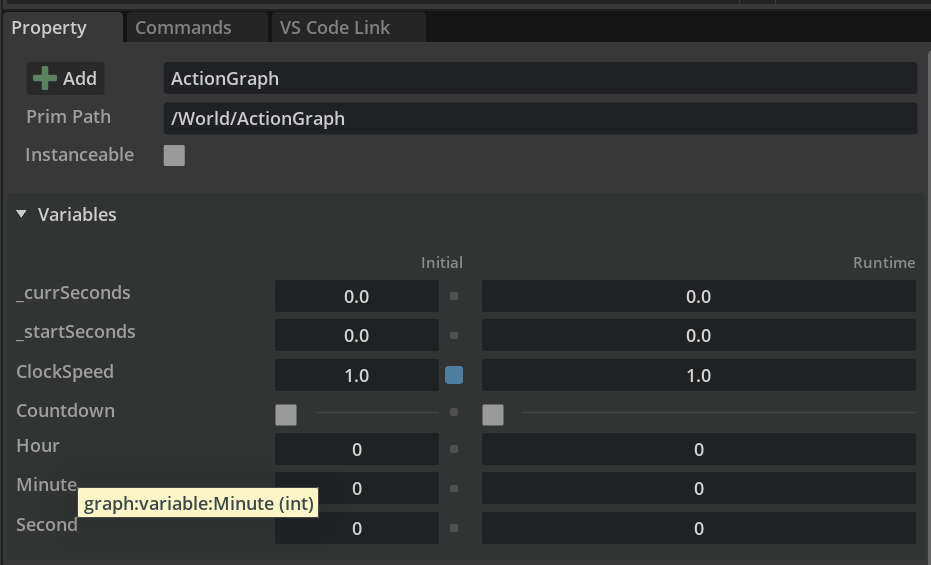The width and height of the screenshot is (931, 565).
Task: Click the blue ClockSpeed override indicator
Action: pyautogui.click(x=454, y=375)
